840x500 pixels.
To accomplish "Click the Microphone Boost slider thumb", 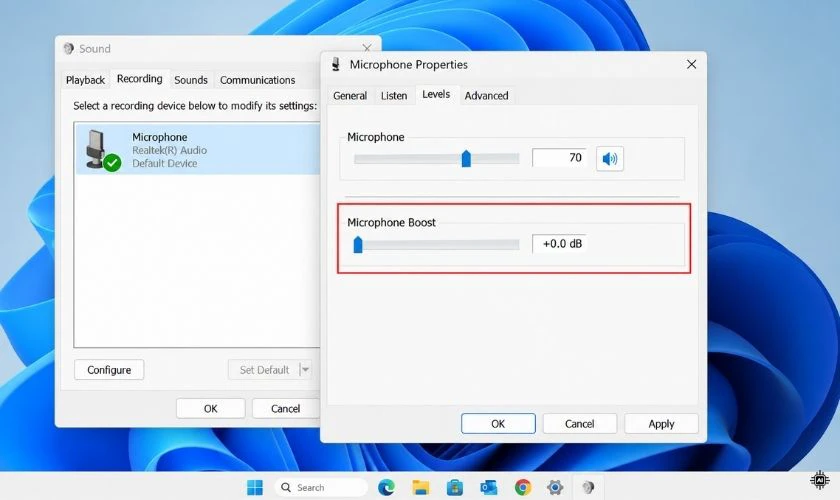I will click(358, 244).
